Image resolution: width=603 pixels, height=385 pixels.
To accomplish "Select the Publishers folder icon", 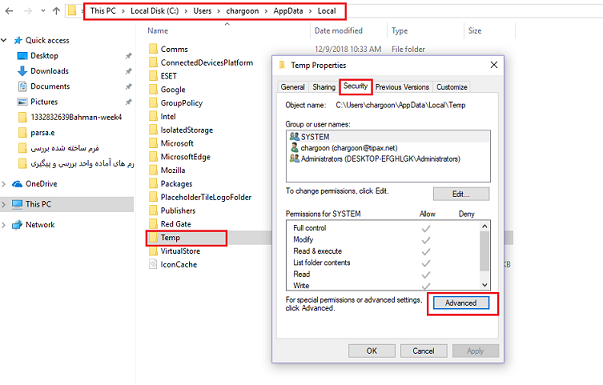I will coord(153,210).
